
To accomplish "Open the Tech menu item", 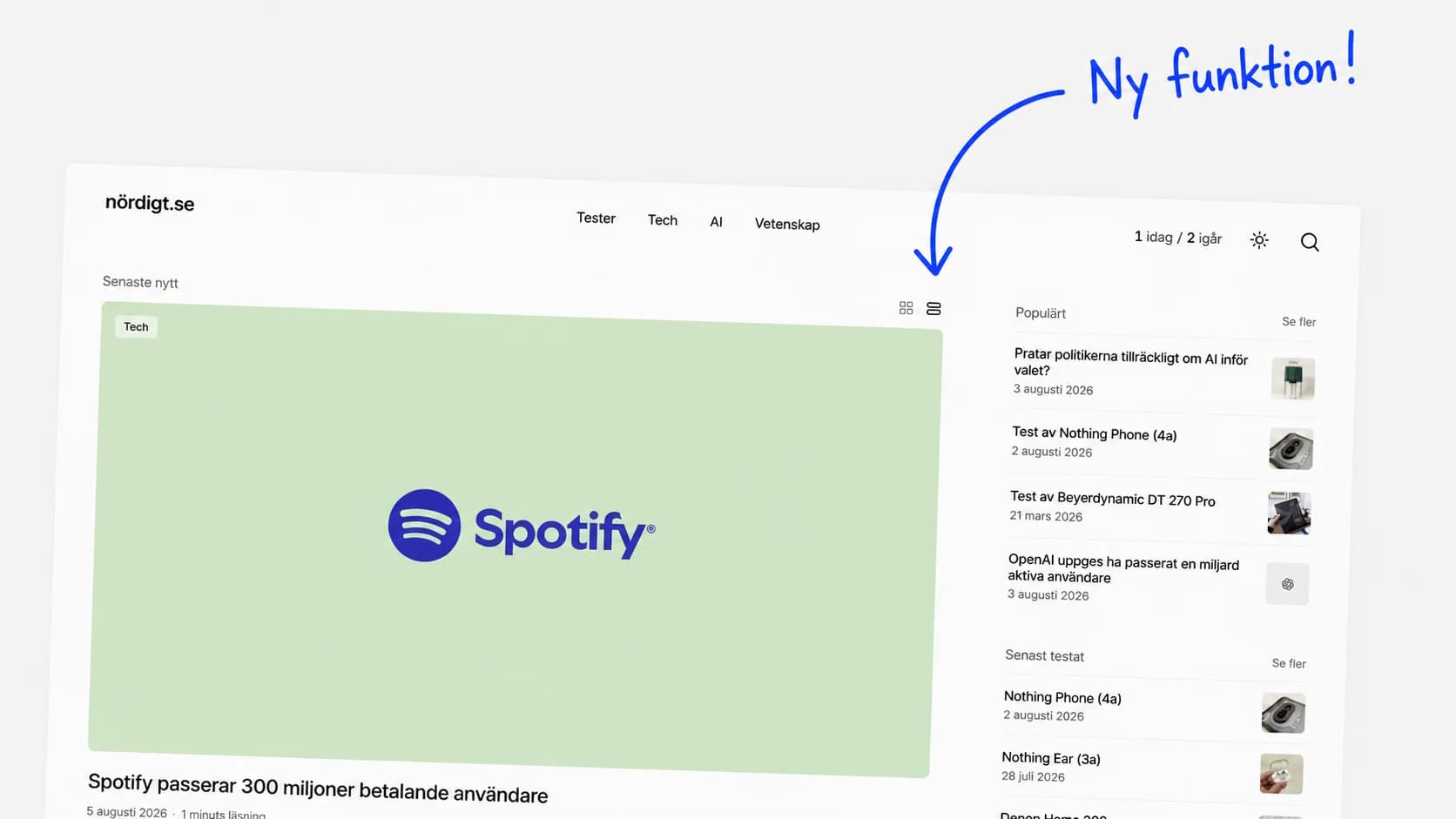I will click(x=663, y=220).
